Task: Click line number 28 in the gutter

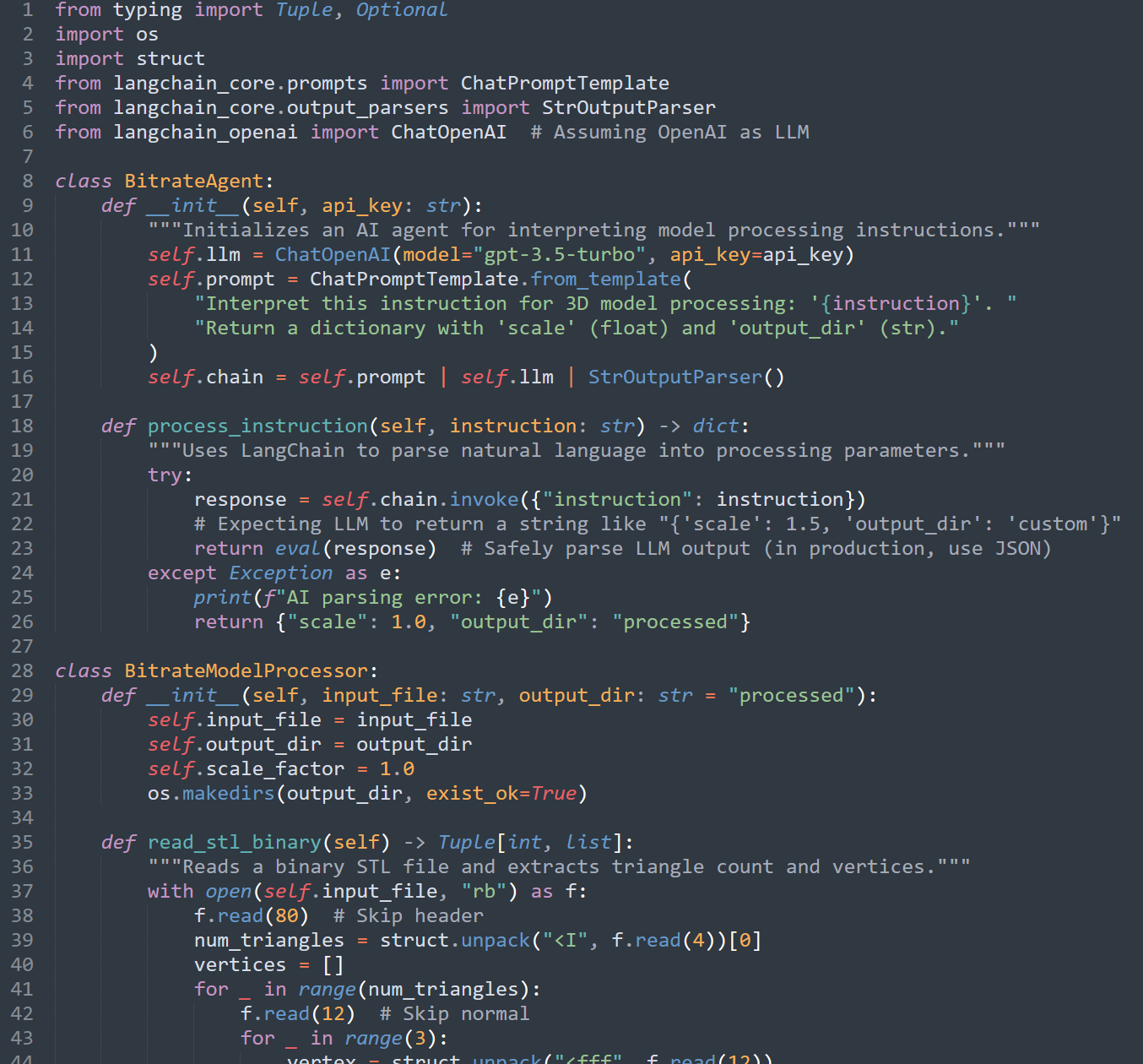Action: pyautogui.click(x=22, y=670)
